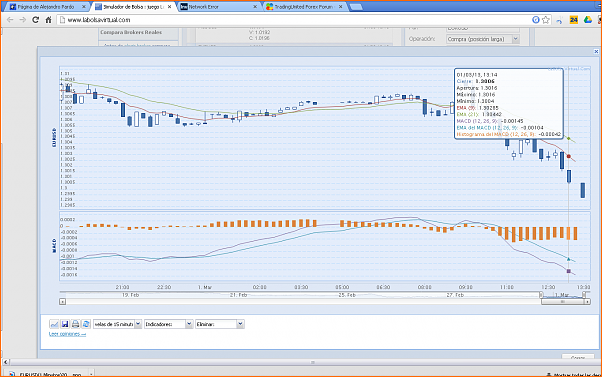Viewport: 602px width, 377px height.
Task: Click the navigator scrollbar right arrow
Action: click(x=587, y=302)
